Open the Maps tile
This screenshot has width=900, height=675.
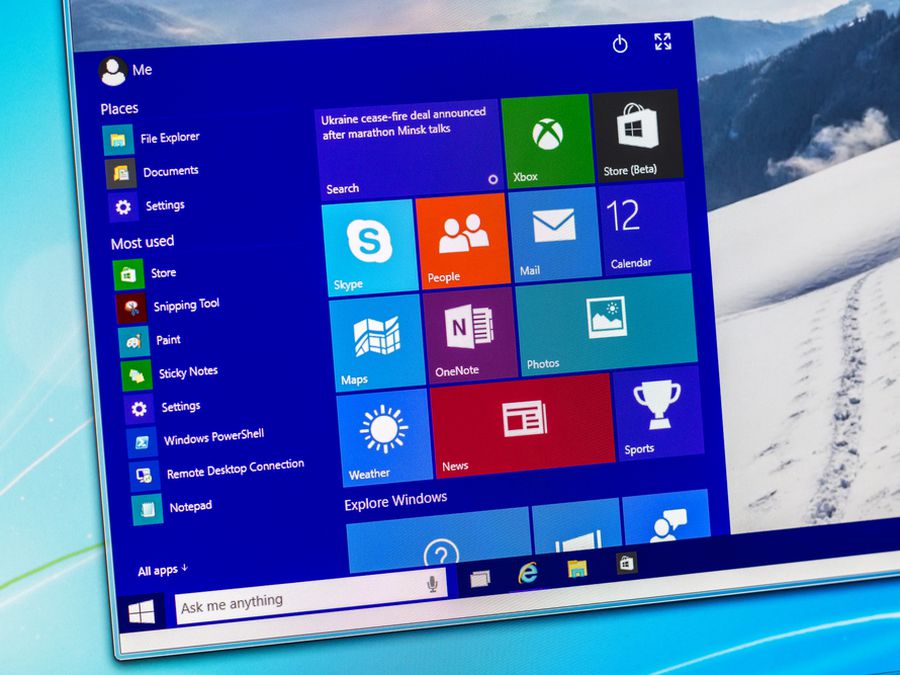tap(376, 341)
